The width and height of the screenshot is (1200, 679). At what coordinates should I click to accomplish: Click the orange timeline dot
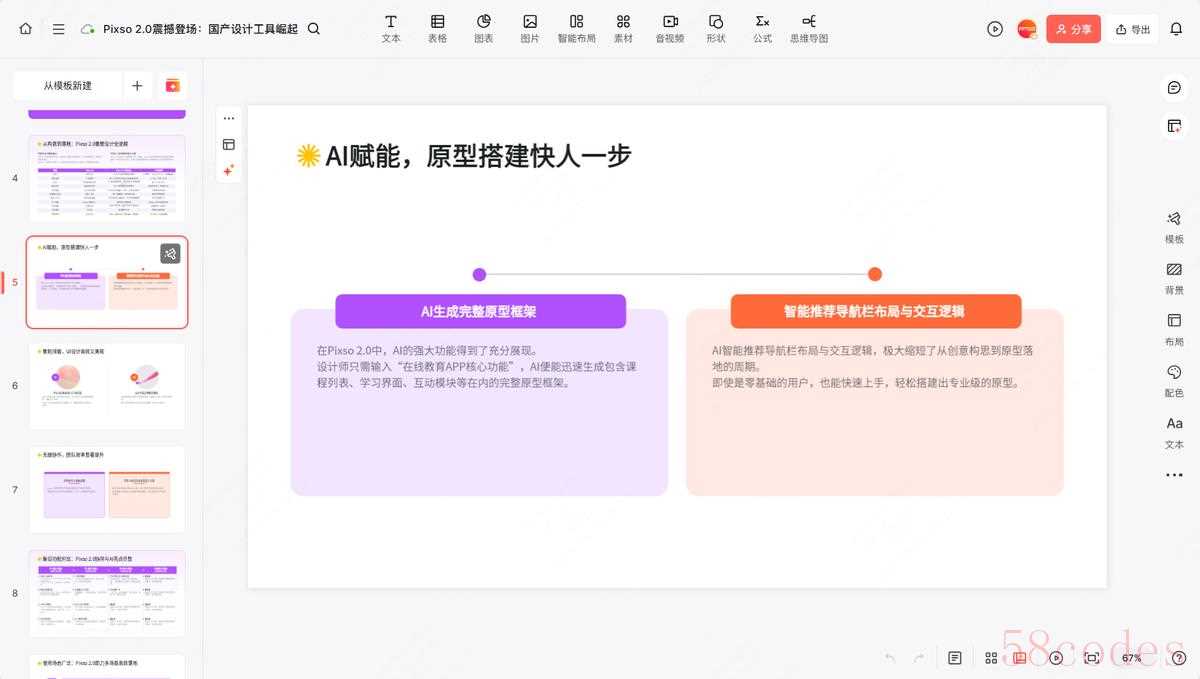click(875, 274)
